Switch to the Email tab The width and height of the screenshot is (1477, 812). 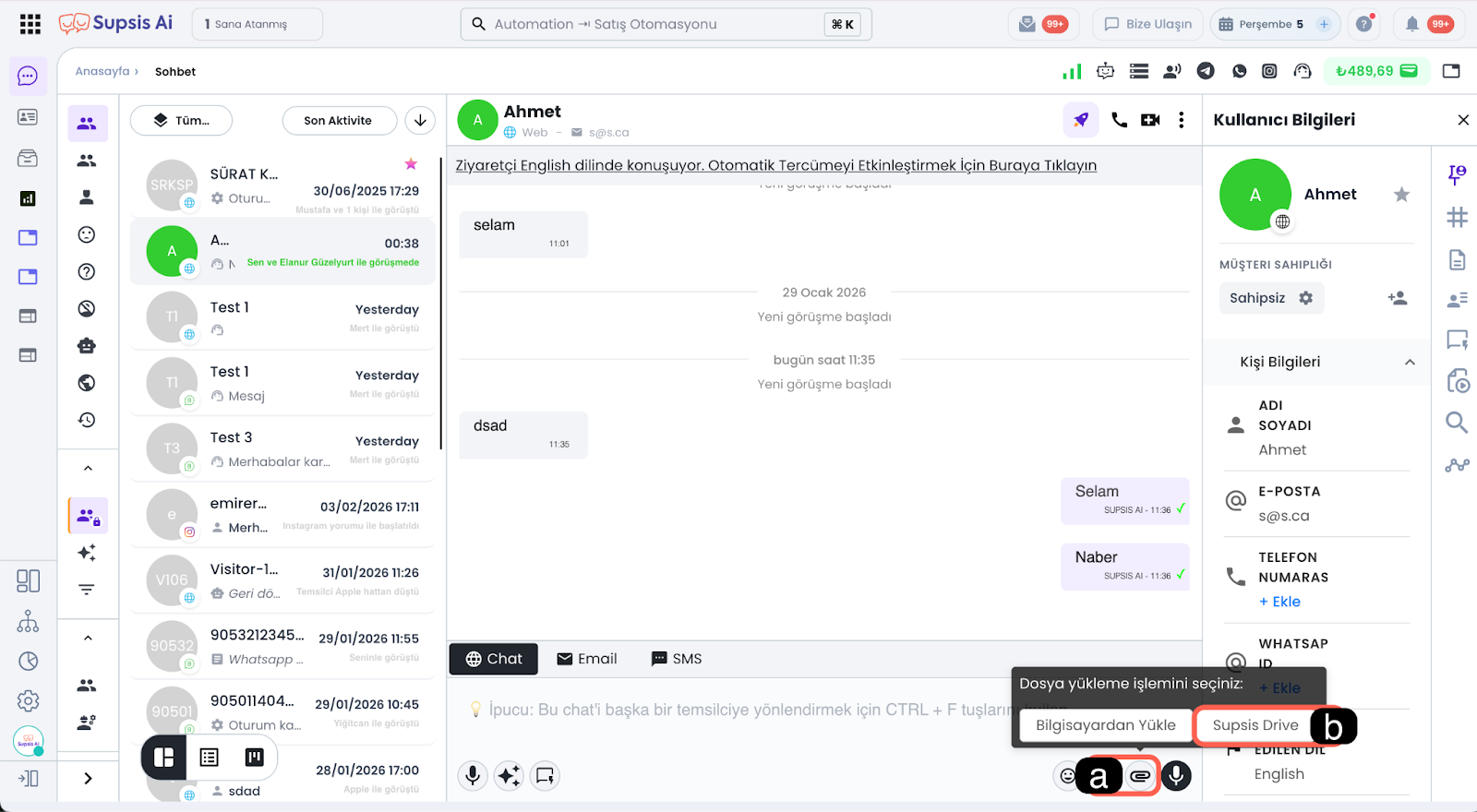pyautogui.click(x=587, y=659)
